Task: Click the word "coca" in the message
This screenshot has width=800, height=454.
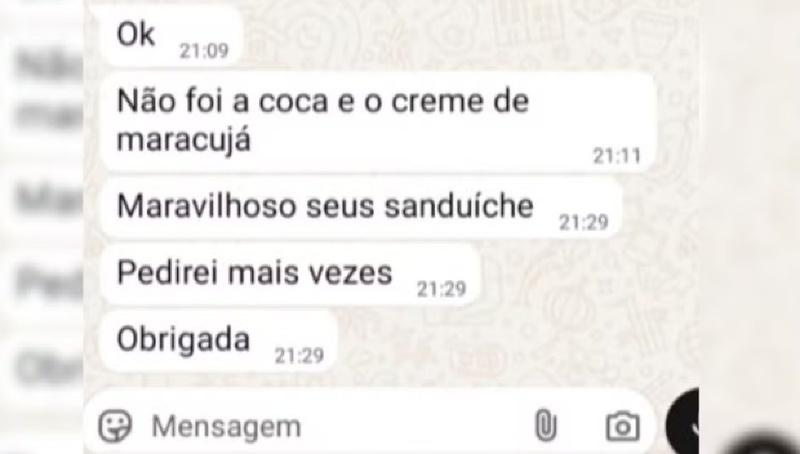Action: pos(293,101)
